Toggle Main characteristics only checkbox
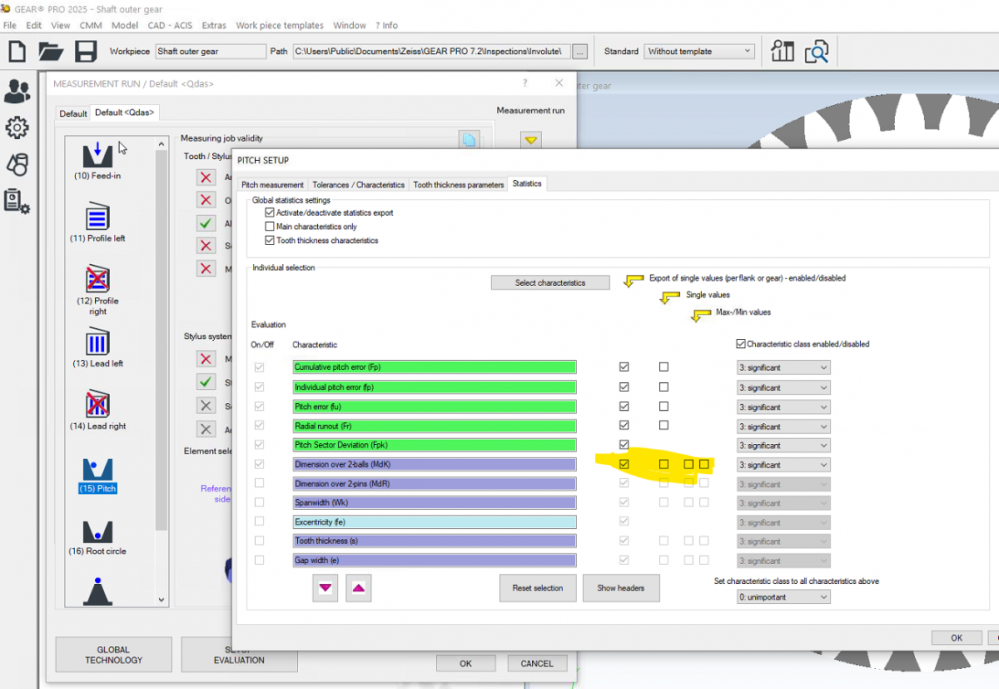The height and width of the screenshot is (689, 999). (x=270, y=227)
